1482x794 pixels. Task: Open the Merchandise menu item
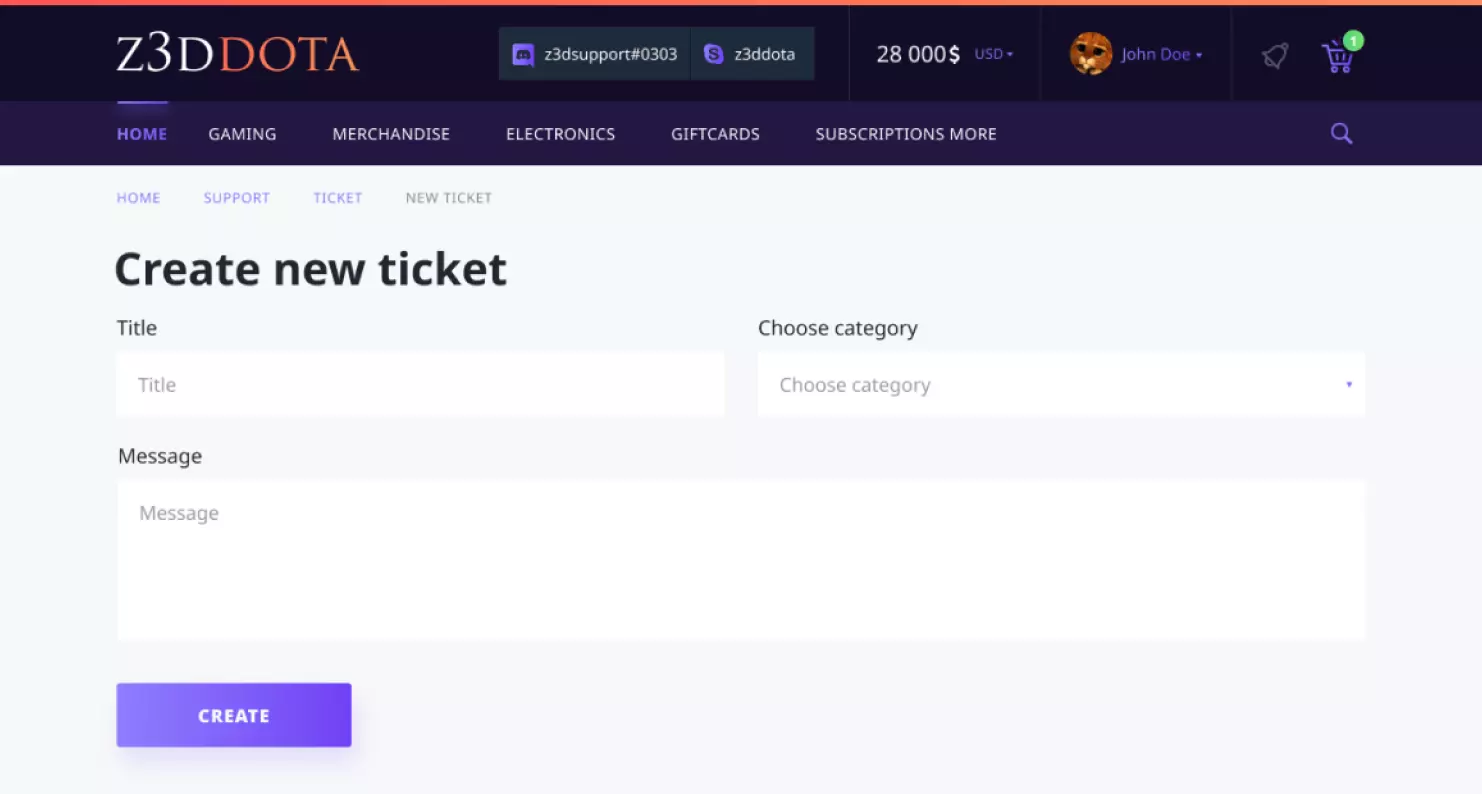click(x=391, y=134)
